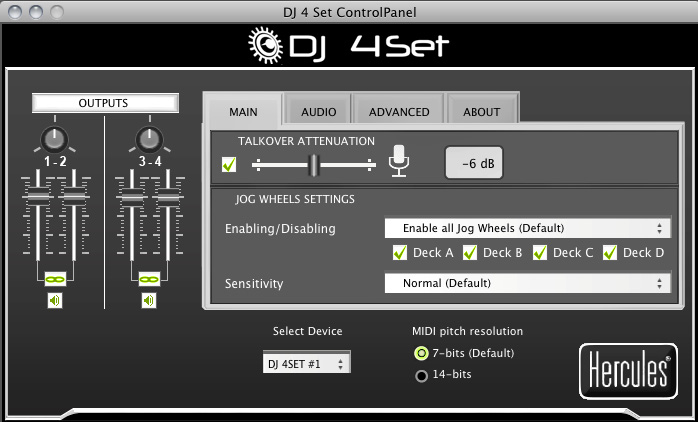Viewport: 698px width, 422px height.
Task: Select 14-bits MIDI pitch resolution
Action: 421,376
